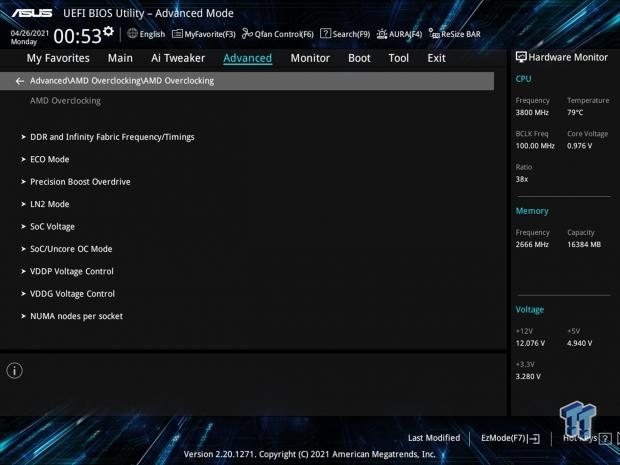Open the VDDG Voltage Control submenu

(x=72, y=294)
